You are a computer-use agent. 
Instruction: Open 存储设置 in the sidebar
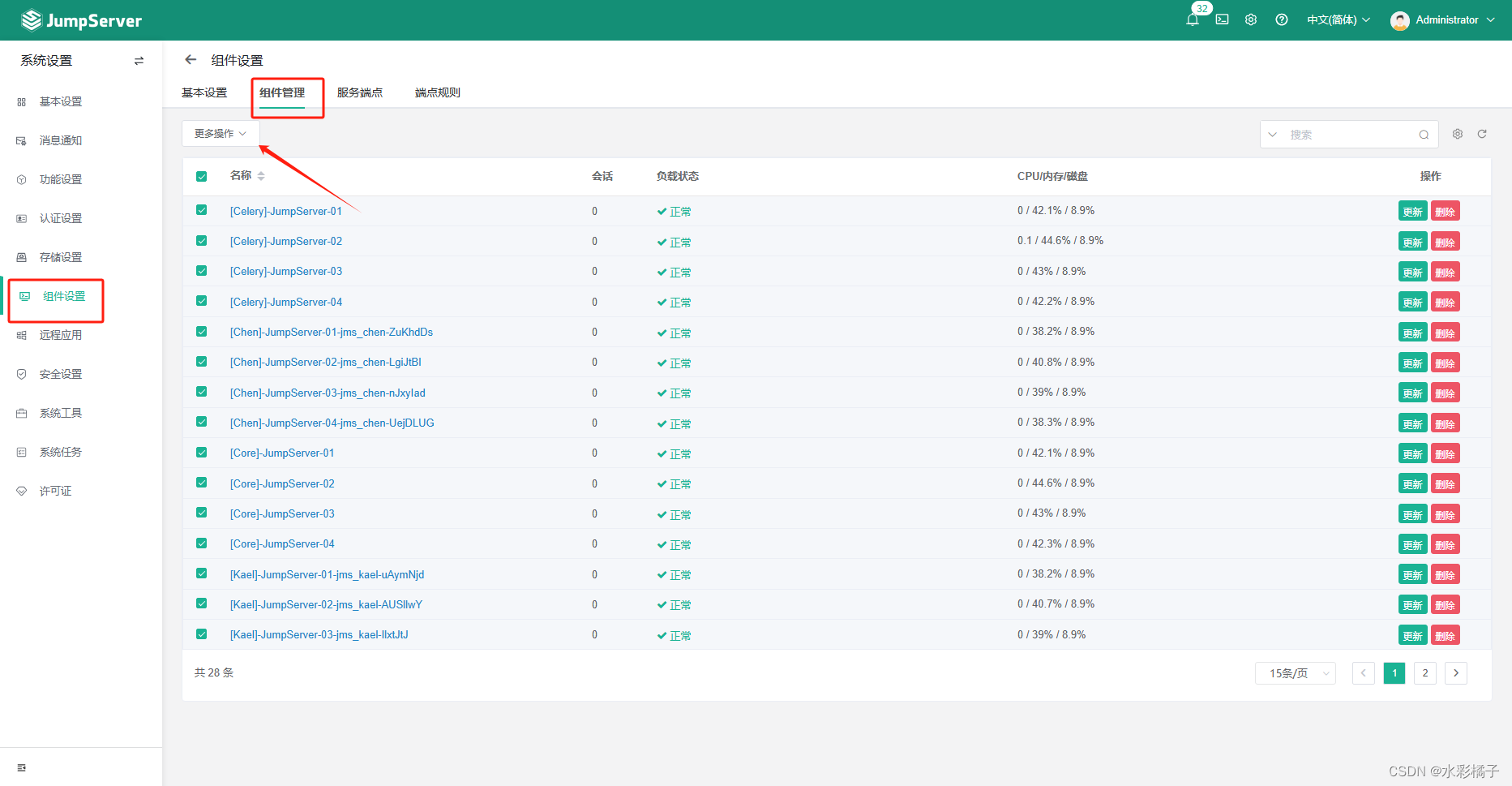[61, 257]
